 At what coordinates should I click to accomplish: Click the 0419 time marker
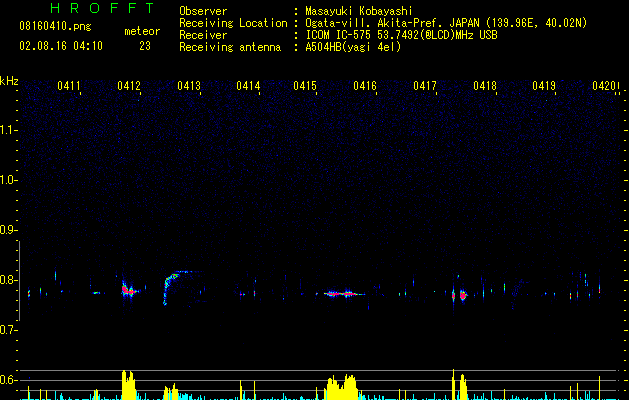click(x=544, y=86)
